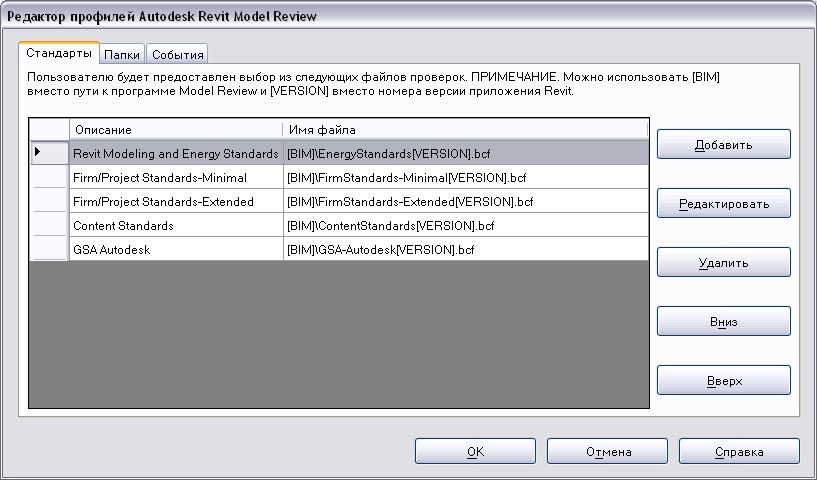Select the Content Standards description cell
This screenshot has width=817, height=480.
(x=176, y=225)
